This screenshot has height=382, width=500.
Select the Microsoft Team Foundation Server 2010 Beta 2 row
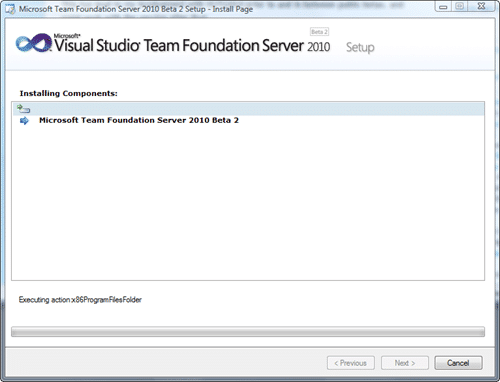[248, 120]
